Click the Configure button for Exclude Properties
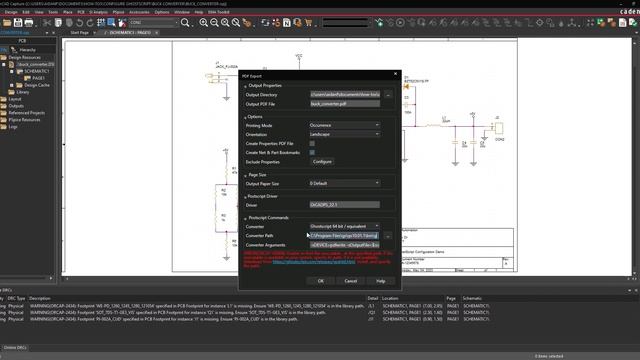This screenshot has width=640, height=360. [322, 162]
